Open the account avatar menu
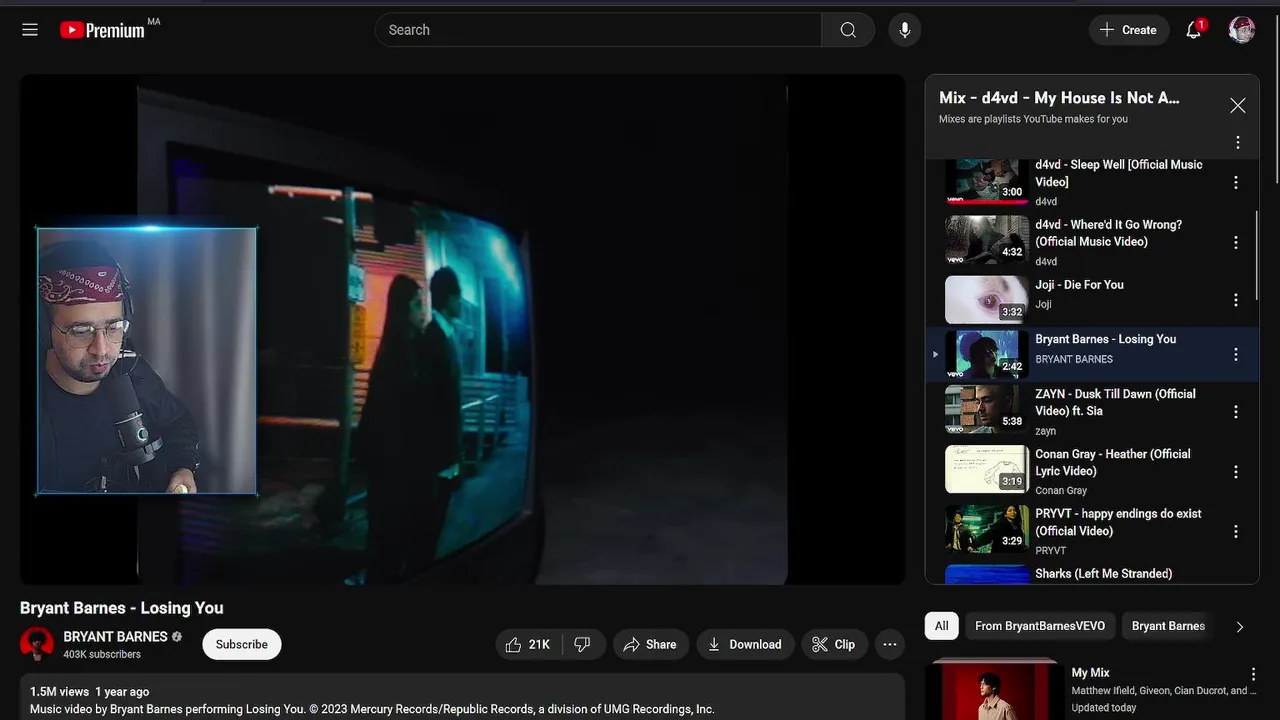The width and height of the screenshot is (1280, 720). click(1242, 30)
